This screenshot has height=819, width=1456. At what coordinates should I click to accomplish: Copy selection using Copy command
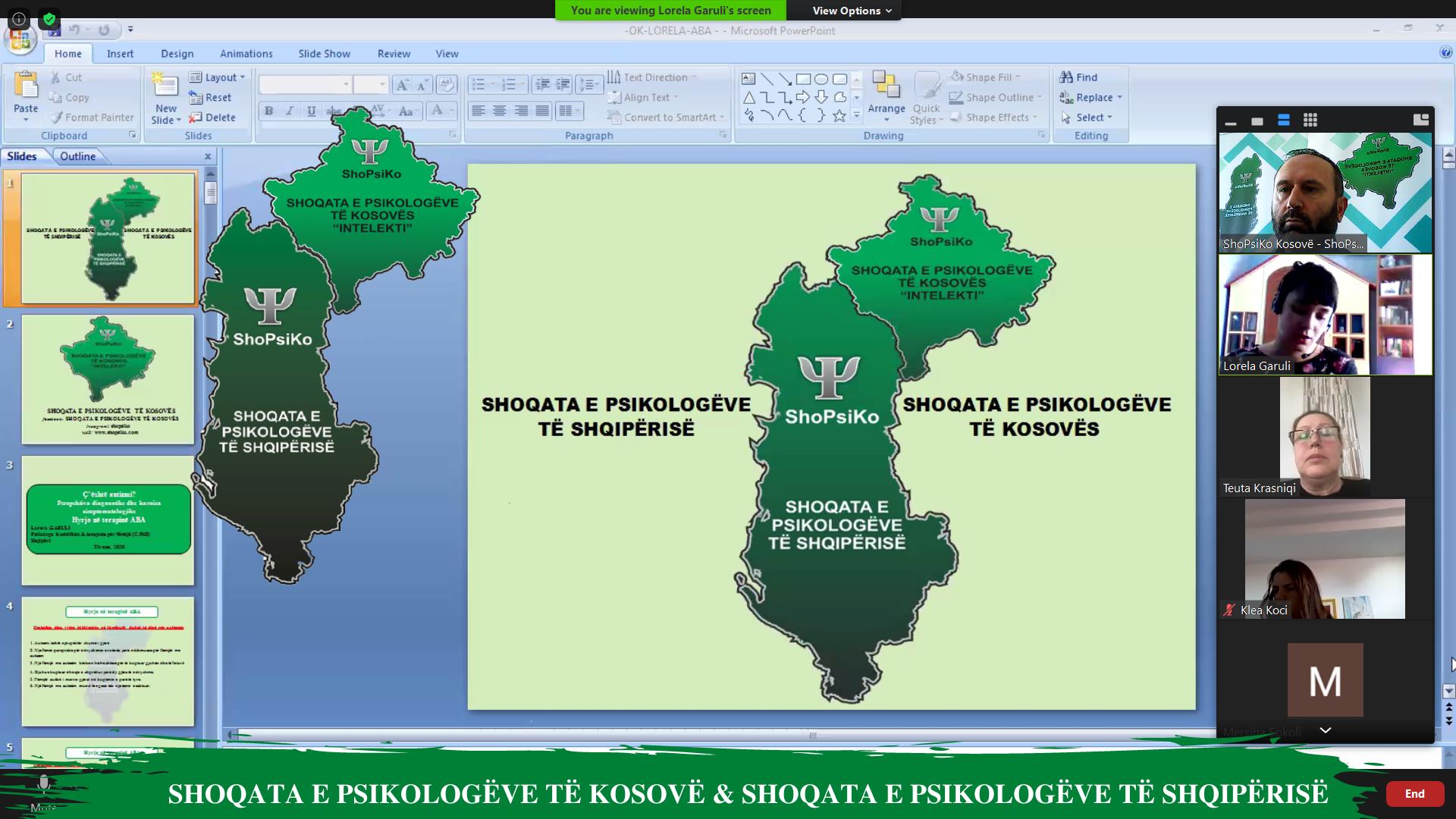pos(69,97)
